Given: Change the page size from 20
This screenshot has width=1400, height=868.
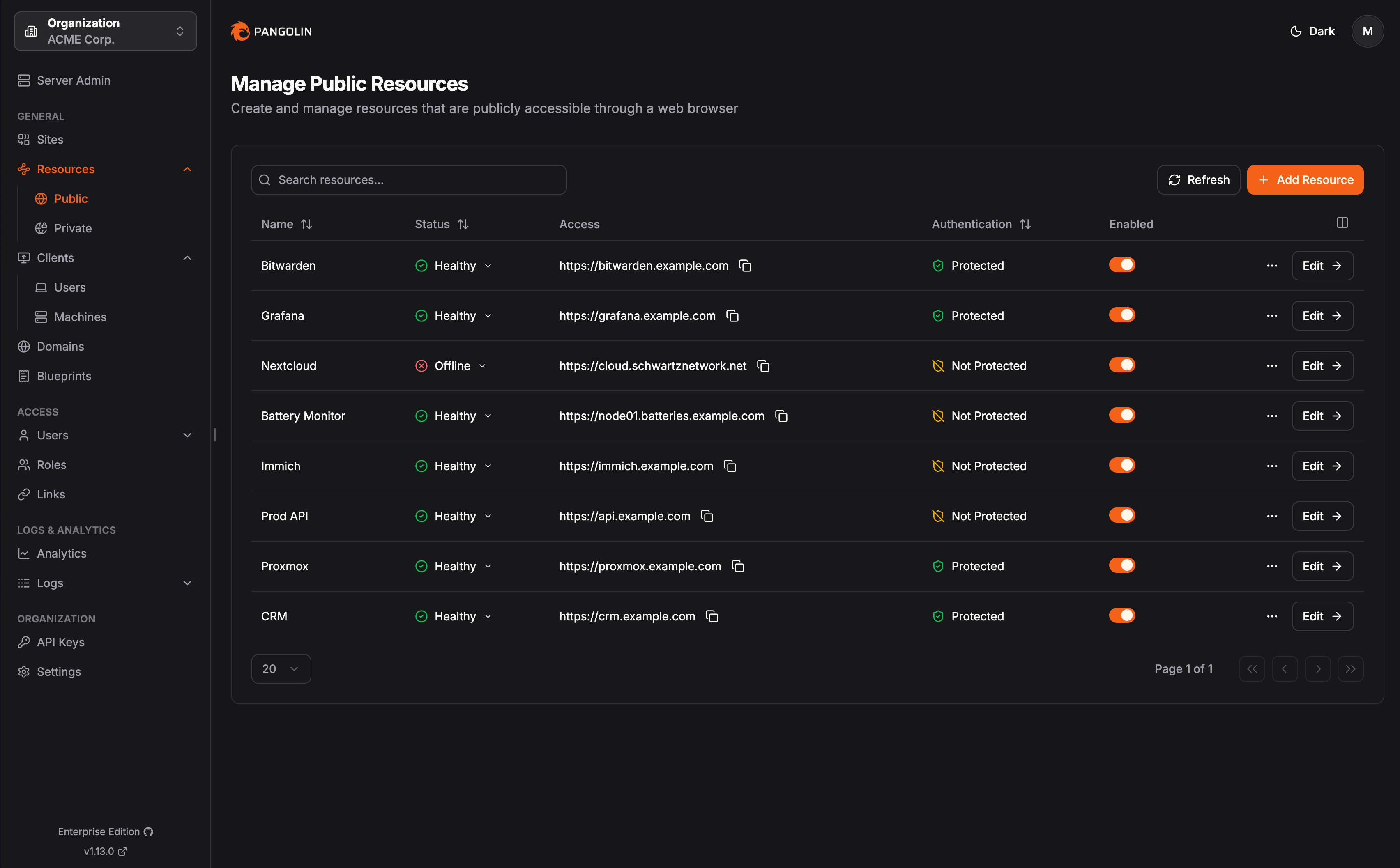Looking at the screenshot, I should [281, 668].
